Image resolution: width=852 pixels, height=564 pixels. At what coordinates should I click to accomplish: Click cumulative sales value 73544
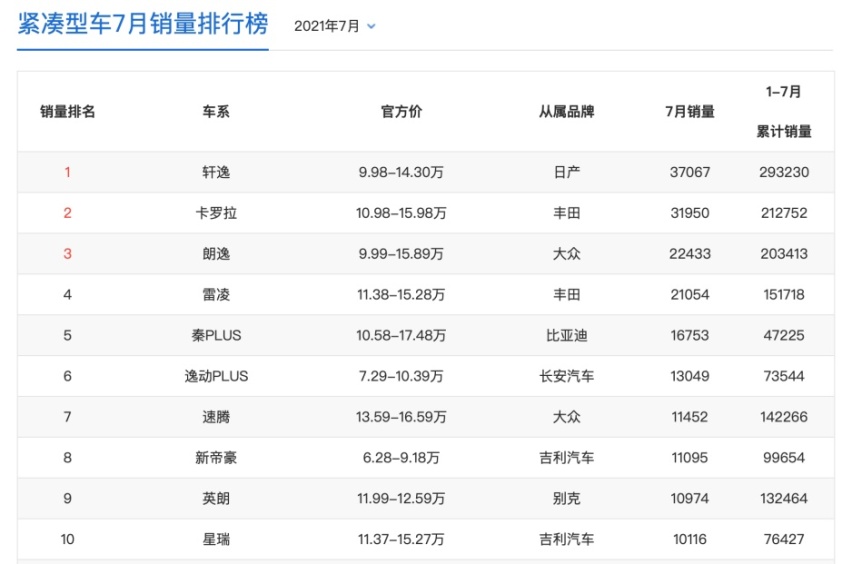784,376
